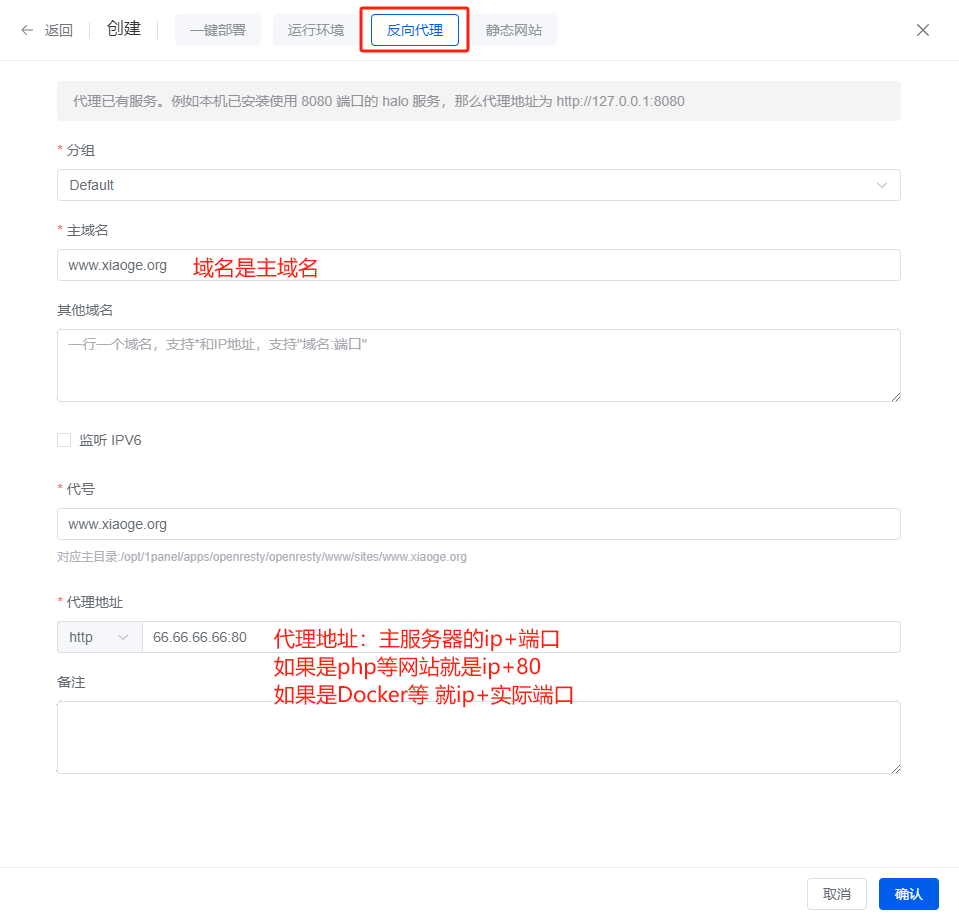Close the 创建 dialog with X icon

[x=923, y=30]
